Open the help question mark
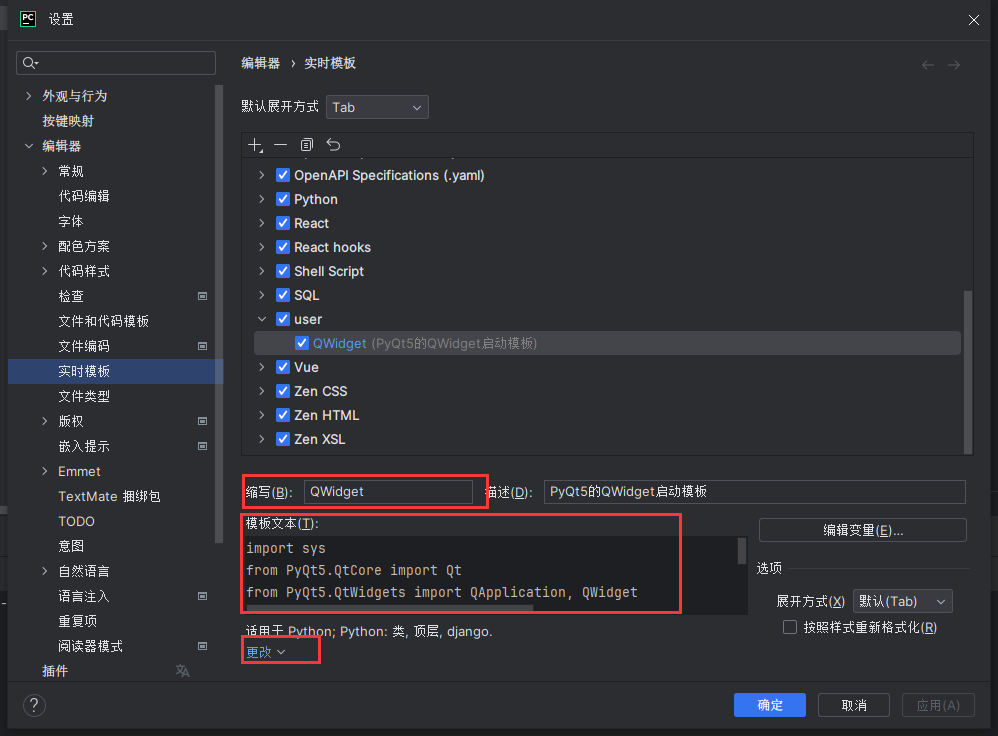Screen dimensions: 998x736 [x=34, y=705]
